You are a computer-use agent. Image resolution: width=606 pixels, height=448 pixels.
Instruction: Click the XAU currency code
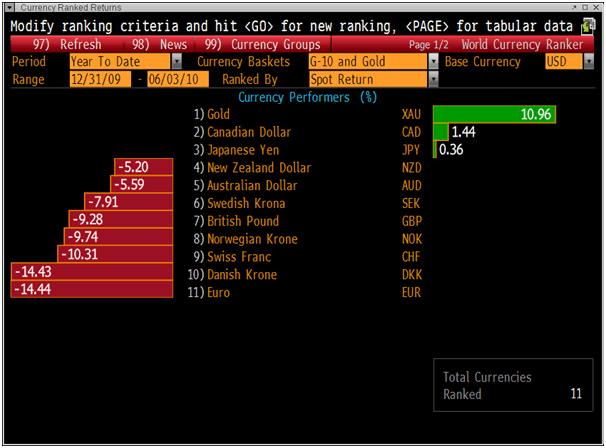pyautogui.click(x=412, y=115)
